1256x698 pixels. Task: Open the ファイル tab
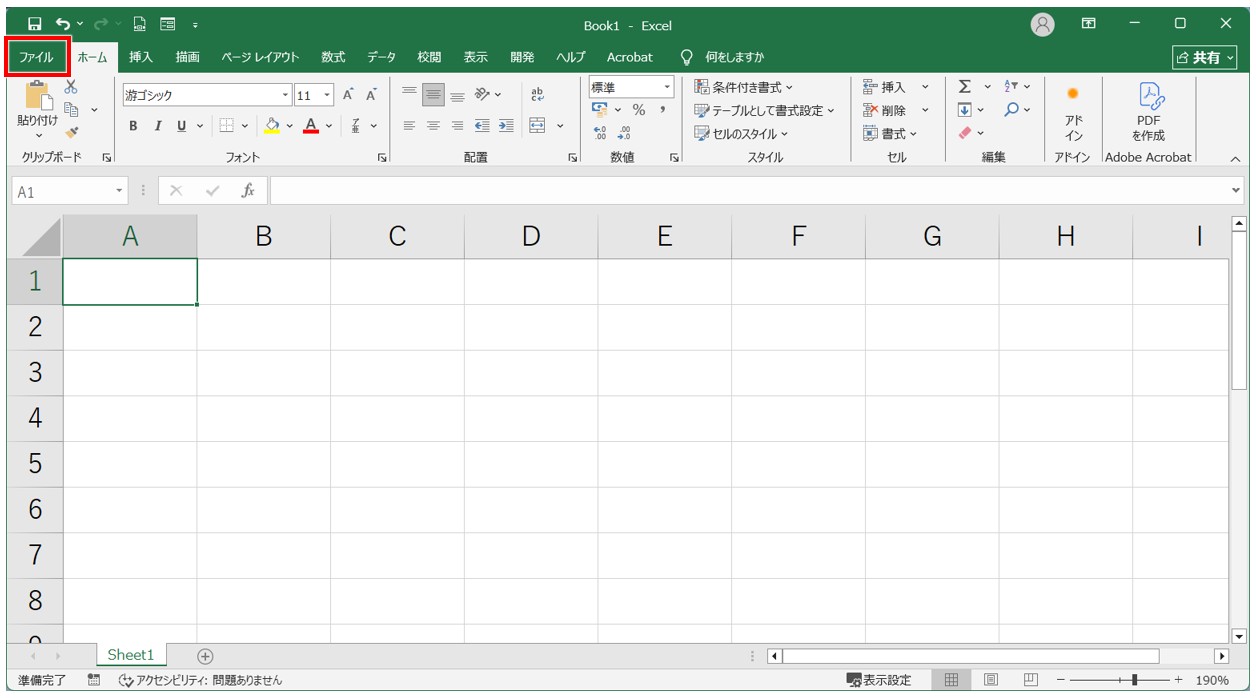36,56
